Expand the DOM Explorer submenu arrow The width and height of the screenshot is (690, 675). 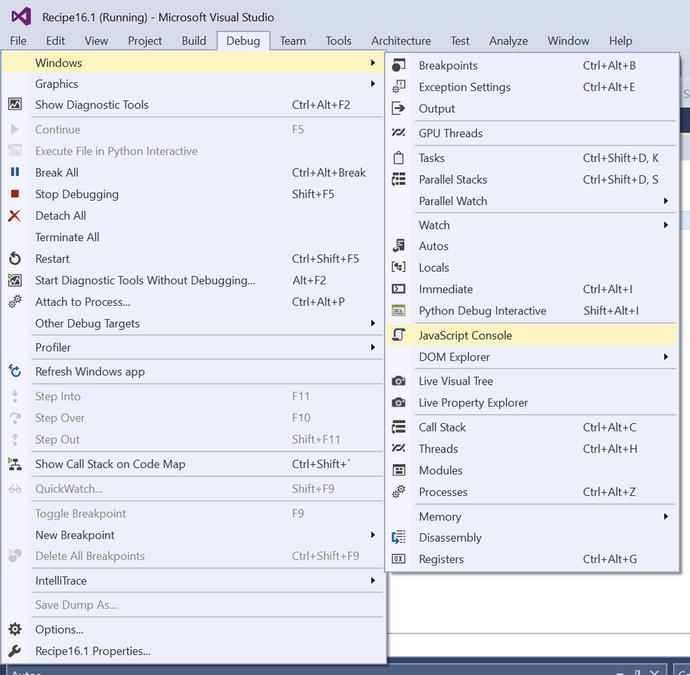point(666,356)
